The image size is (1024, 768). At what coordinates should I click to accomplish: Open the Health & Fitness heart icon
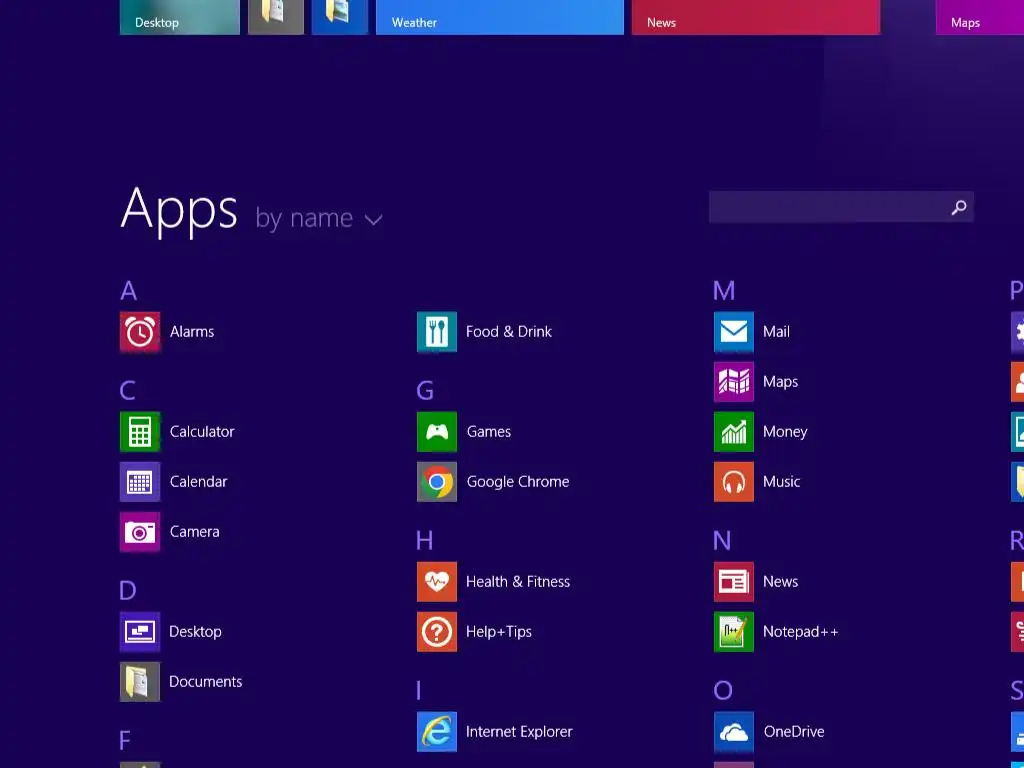[x=437, y=582]
